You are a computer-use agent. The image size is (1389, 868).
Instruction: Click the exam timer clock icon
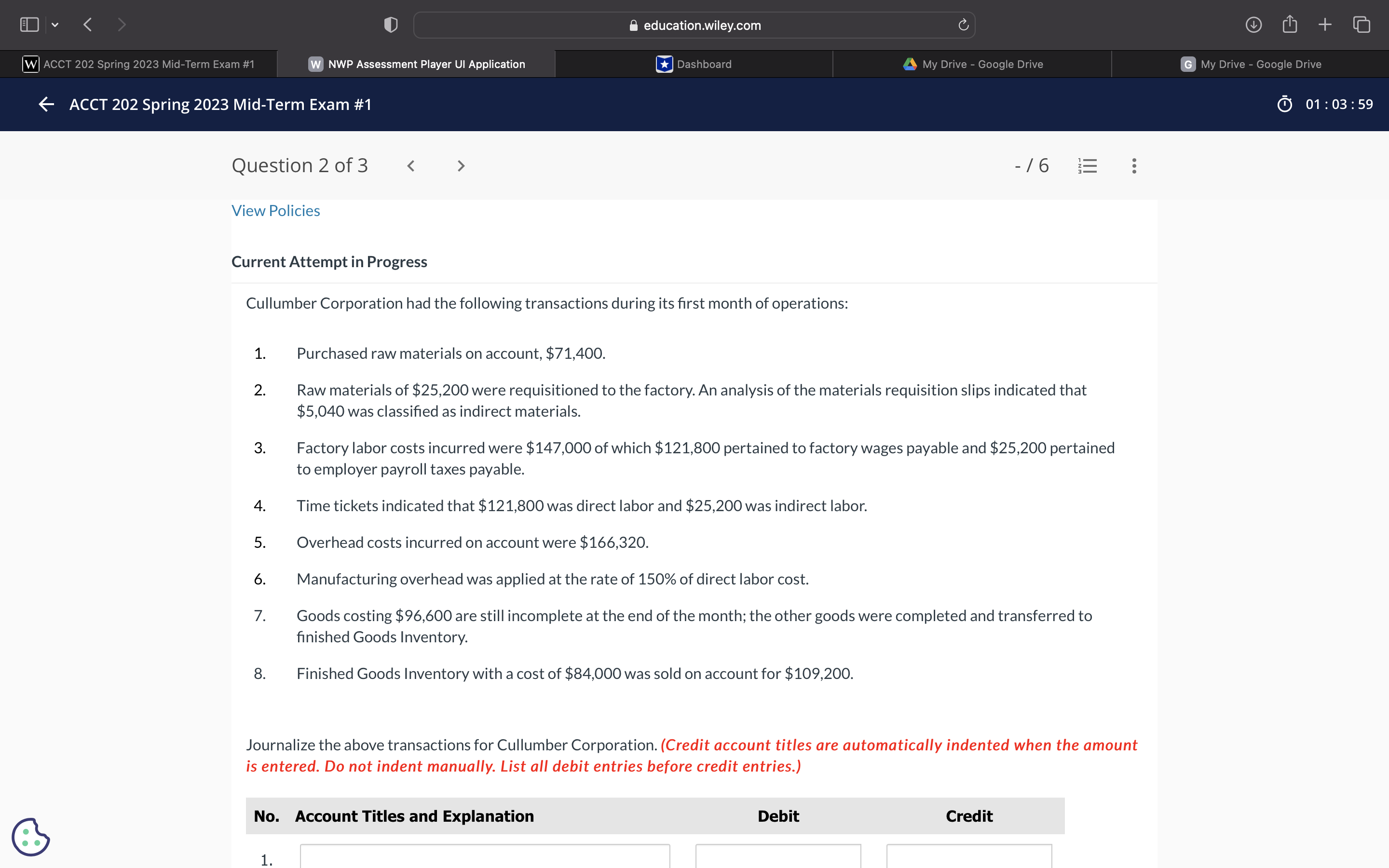click(1284, 104)
